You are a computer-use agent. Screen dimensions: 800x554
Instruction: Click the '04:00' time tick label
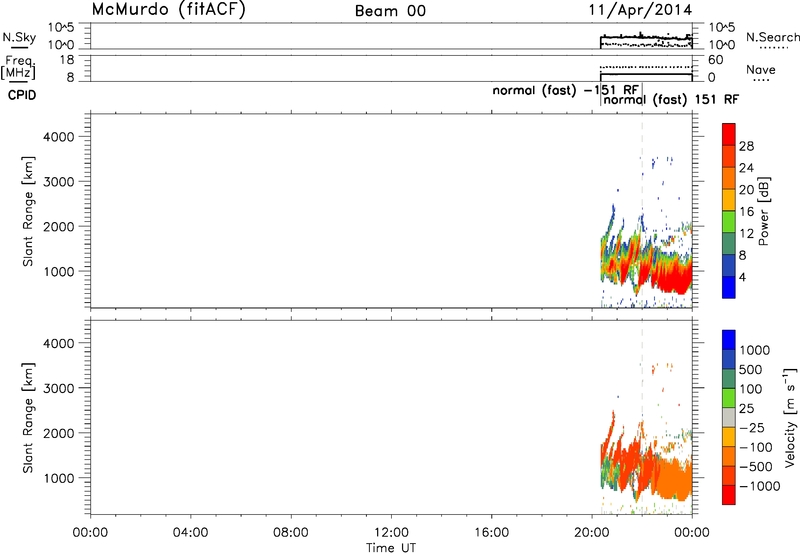(190, 533)
